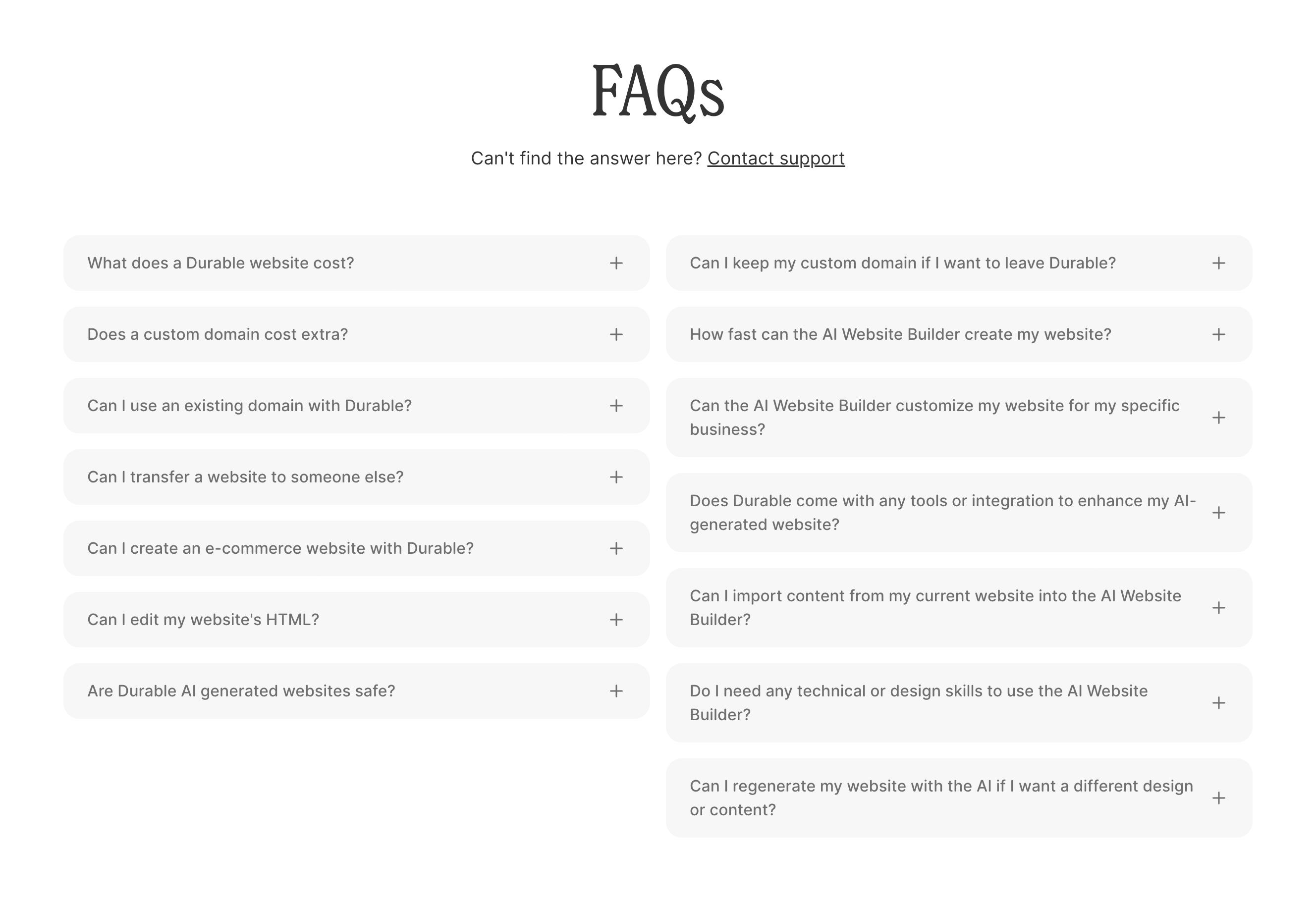The image size is (1316, 901).
Task: Select 'What does a Durable website cost?' text
Action: coord(220,263)
